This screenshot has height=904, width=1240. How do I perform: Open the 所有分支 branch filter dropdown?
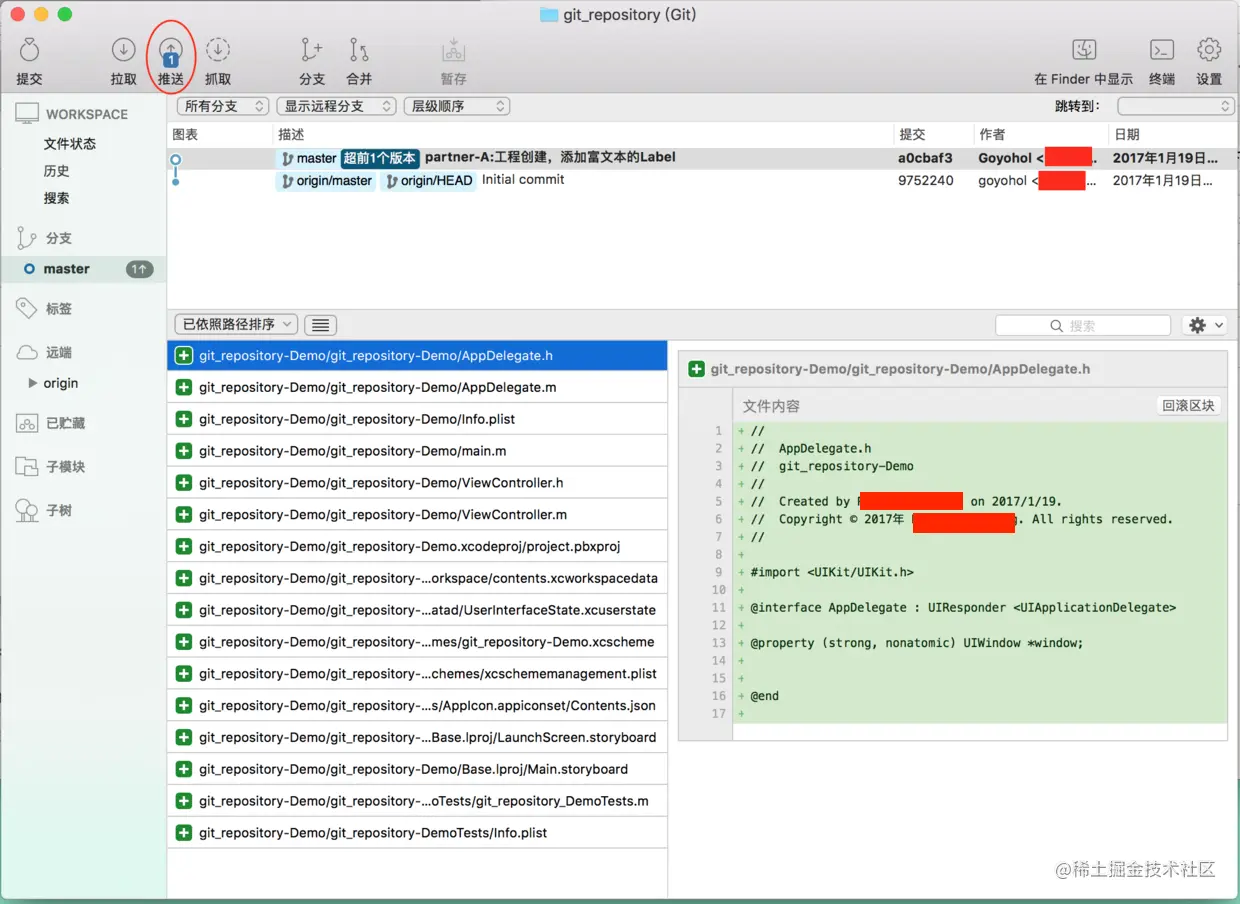pos(223,106)
